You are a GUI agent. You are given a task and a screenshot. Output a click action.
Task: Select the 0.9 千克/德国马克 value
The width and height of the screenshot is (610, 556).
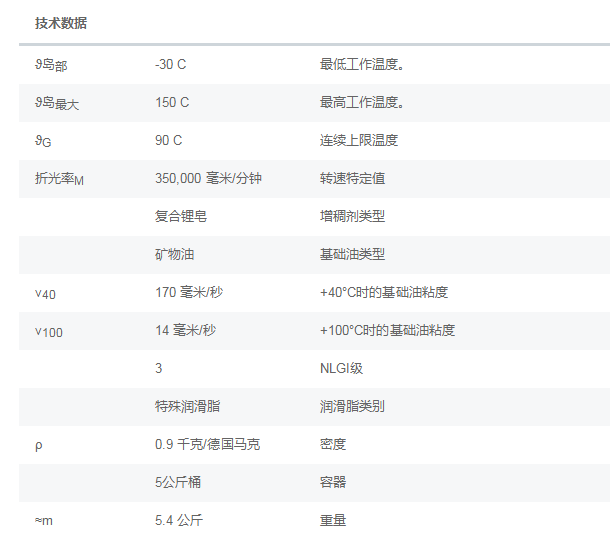point(207,444)
